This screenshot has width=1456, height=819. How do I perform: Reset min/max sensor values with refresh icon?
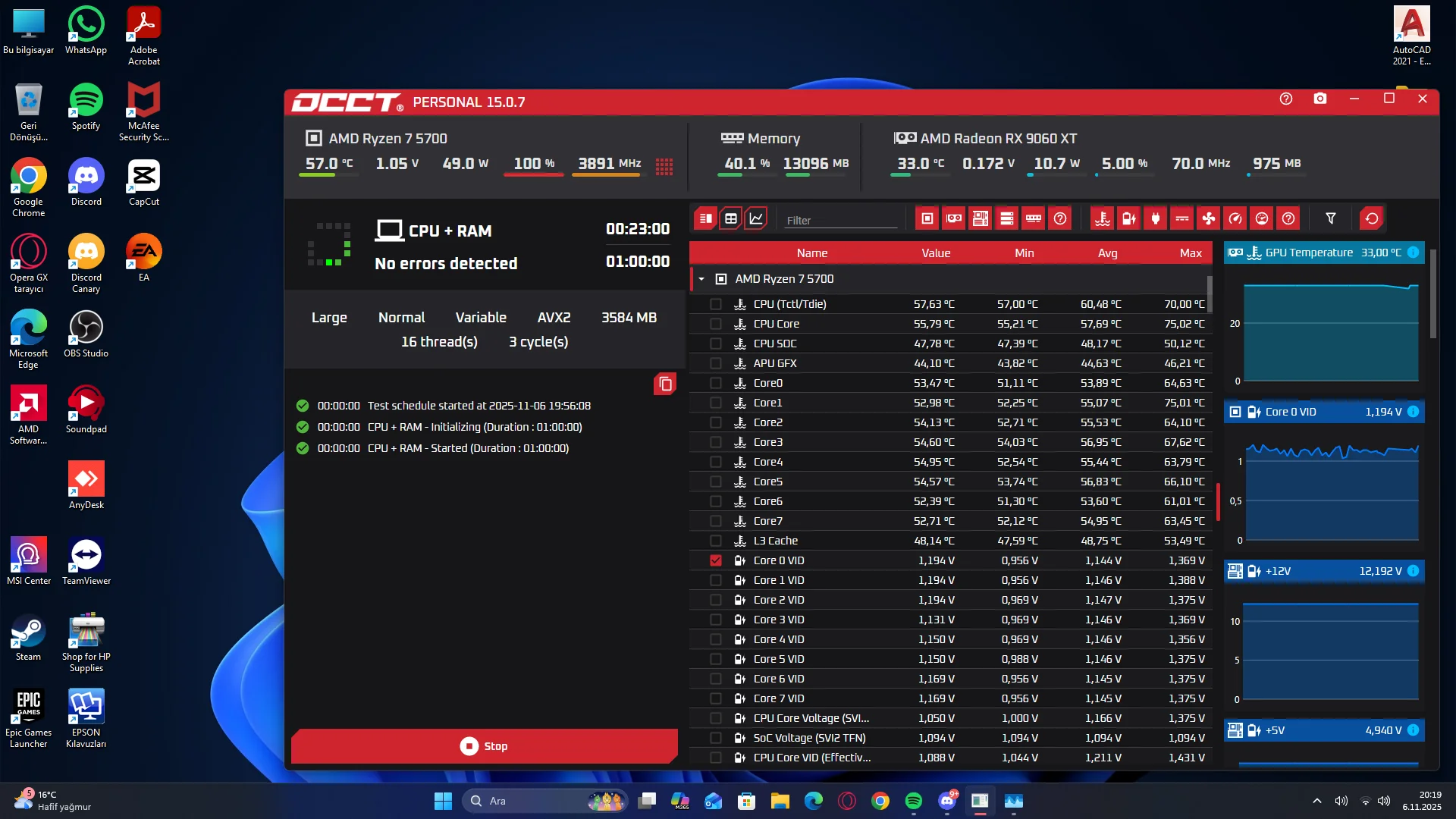click(1372, 218)
